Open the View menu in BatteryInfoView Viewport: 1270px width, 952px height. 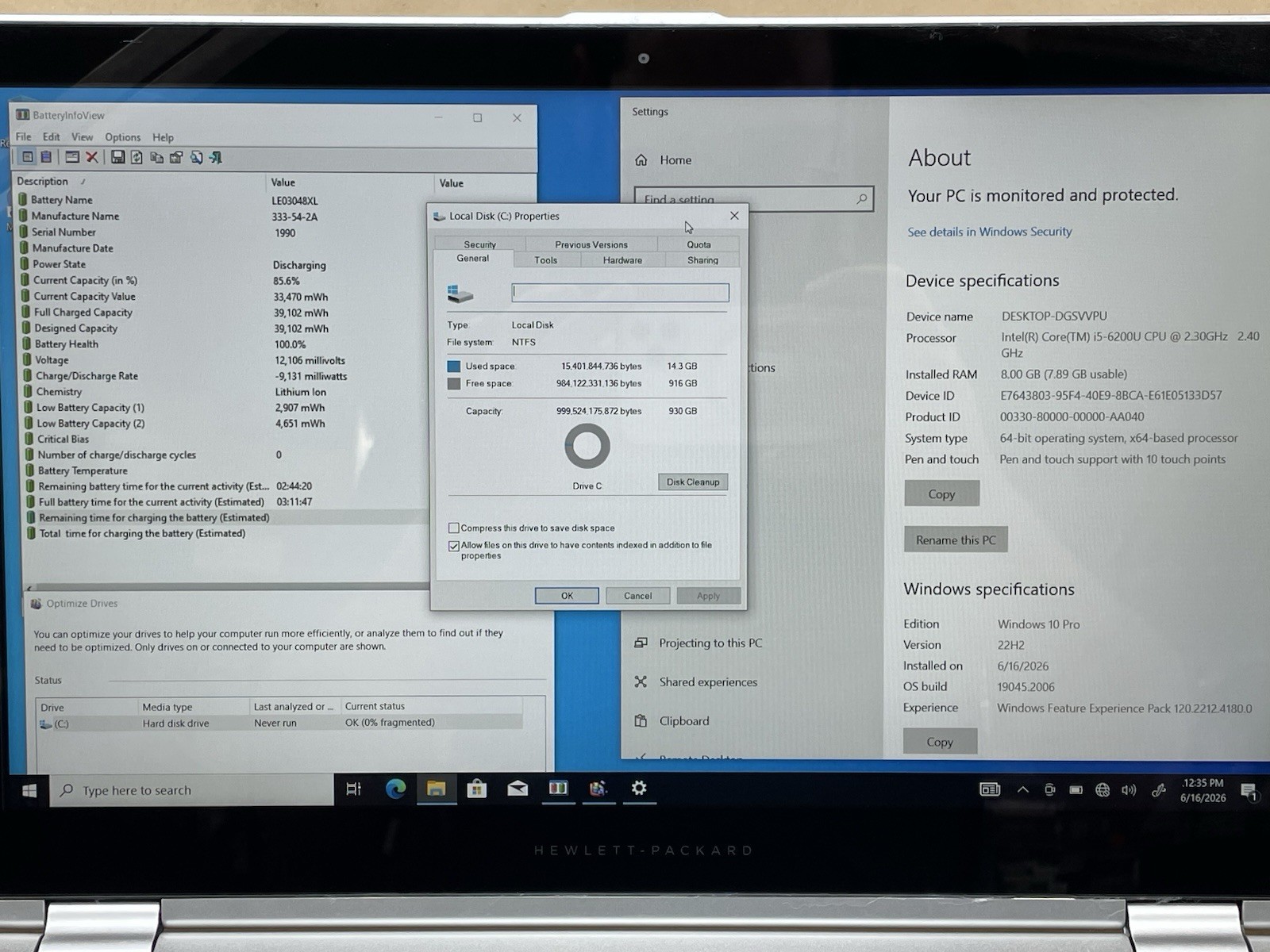82,136
